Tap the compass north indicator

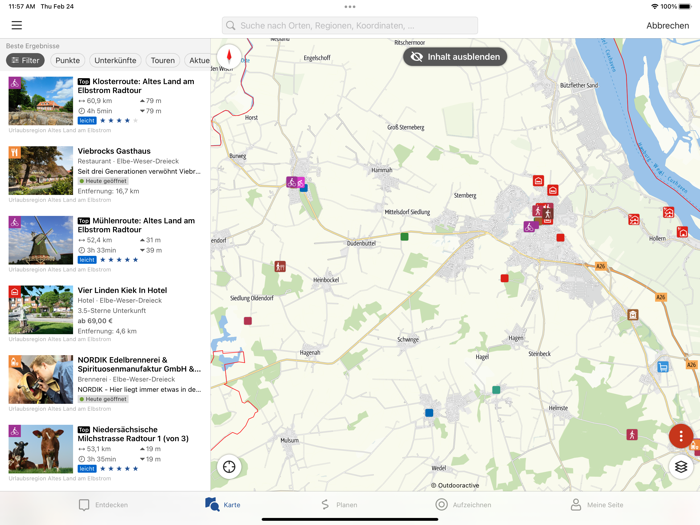pyautogui.click(x=229, y=57)
